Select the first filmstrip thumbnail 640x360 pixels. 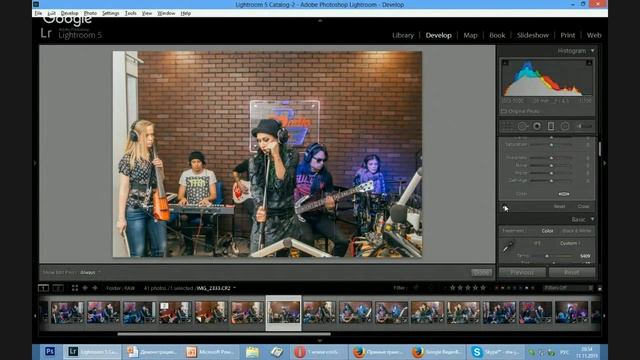pos(67,312)
